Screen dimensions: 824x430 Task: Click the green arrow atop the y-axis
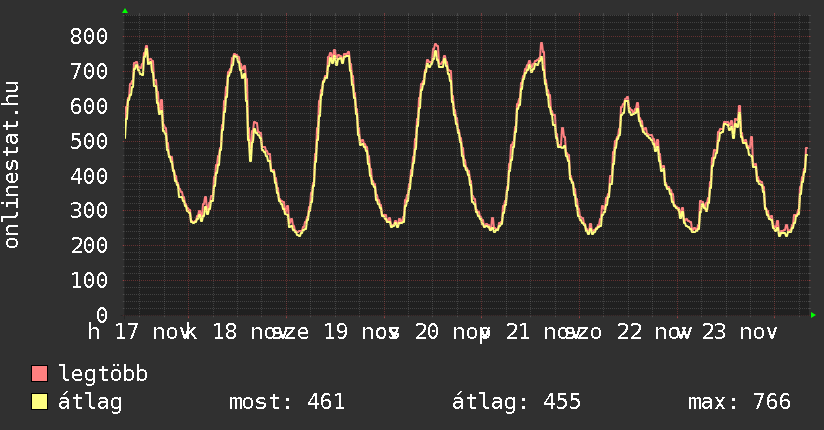[124, 11]
